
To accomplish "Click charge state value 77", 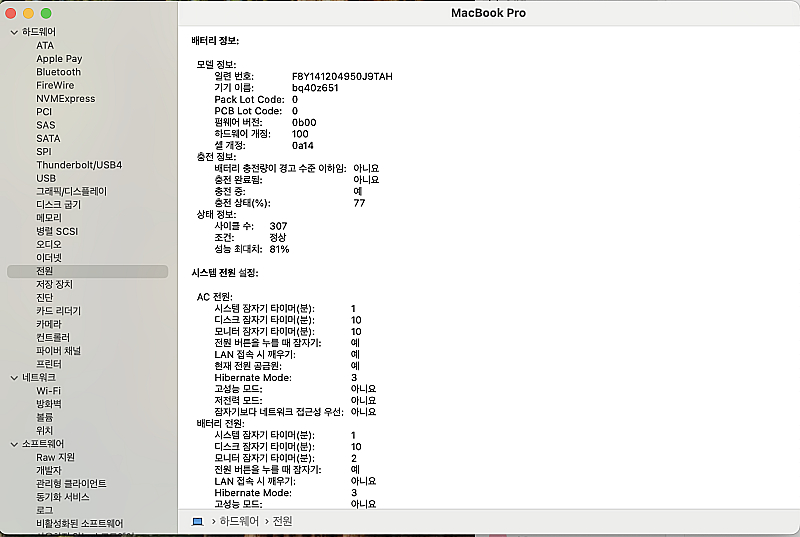I will 359,203.
